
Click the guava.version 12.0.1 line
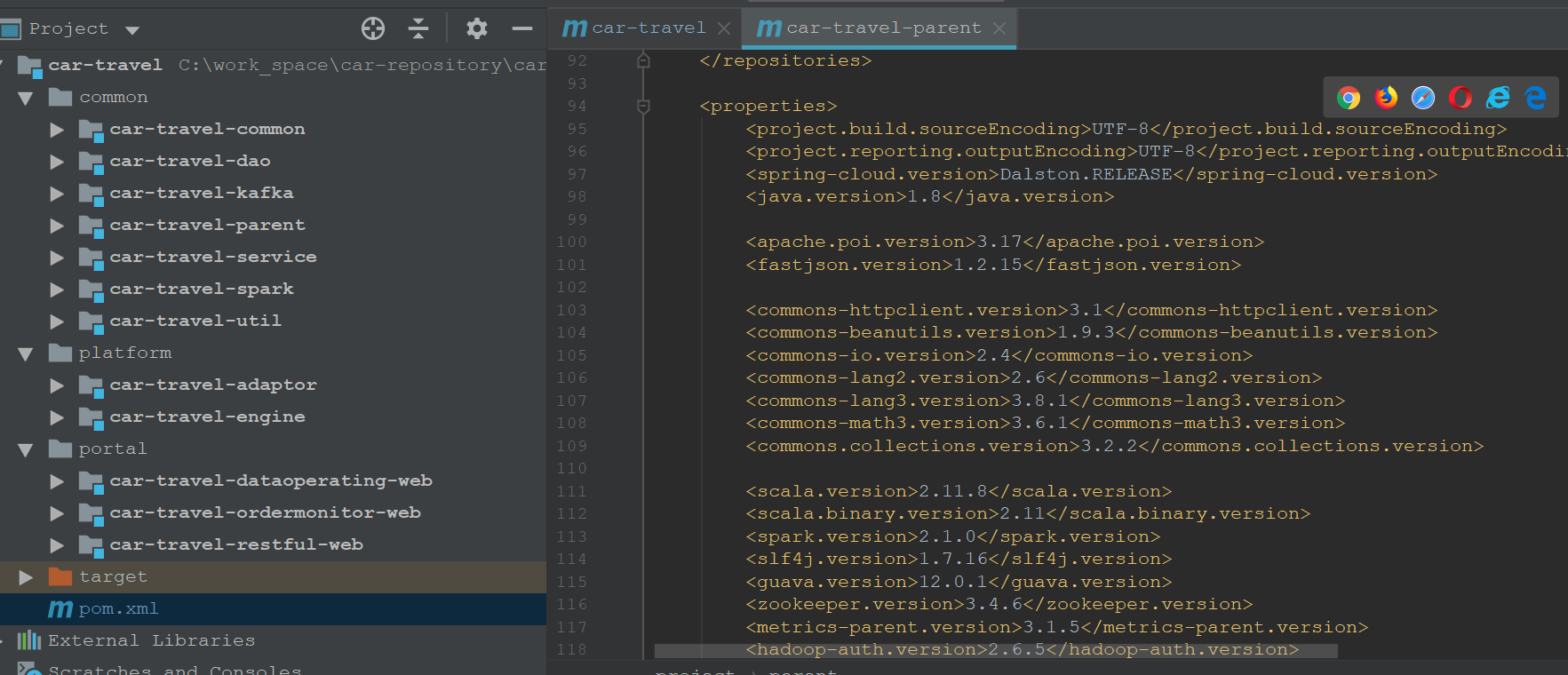point(959,582)
